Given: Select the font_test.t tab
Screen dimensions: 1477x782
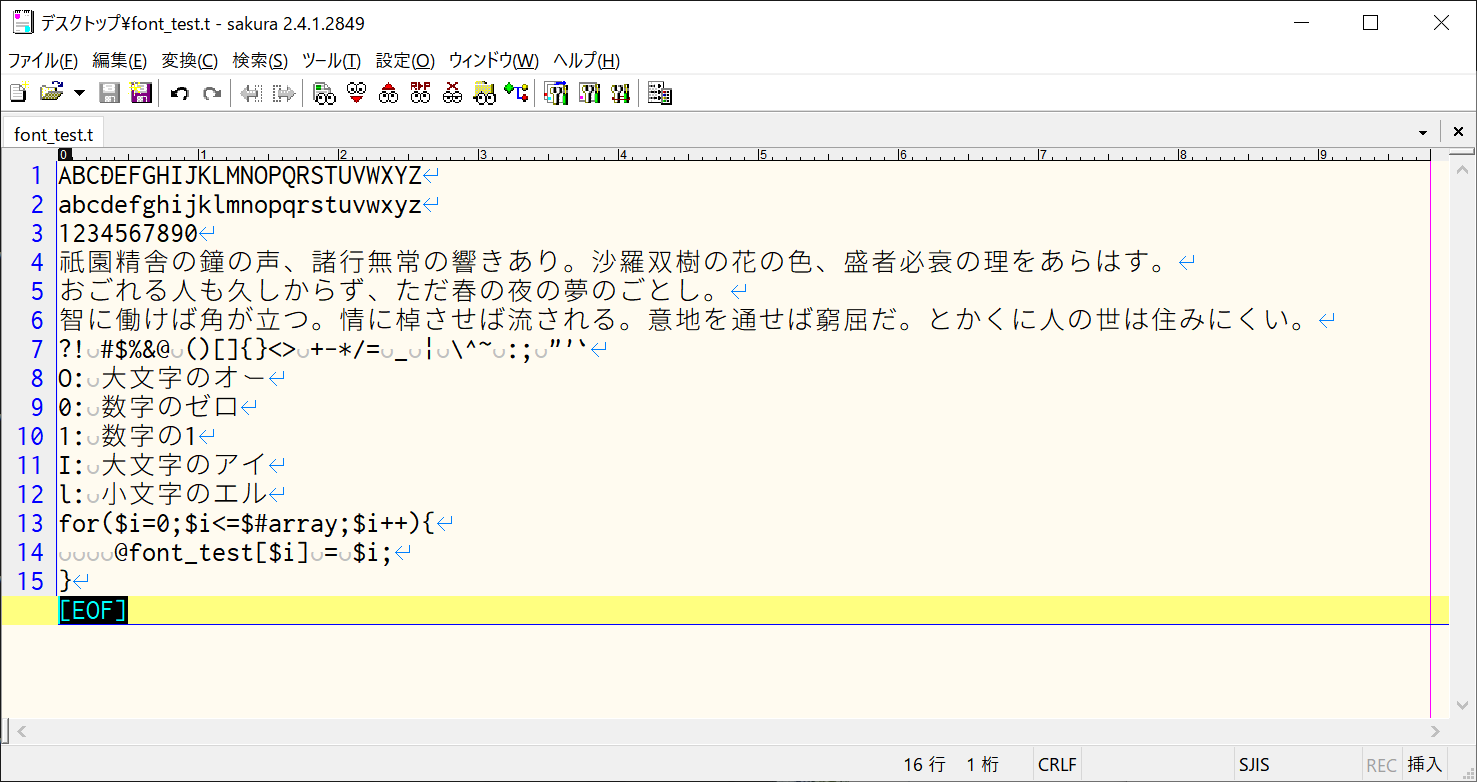Looking at the screenshot, I should [53, 134].
